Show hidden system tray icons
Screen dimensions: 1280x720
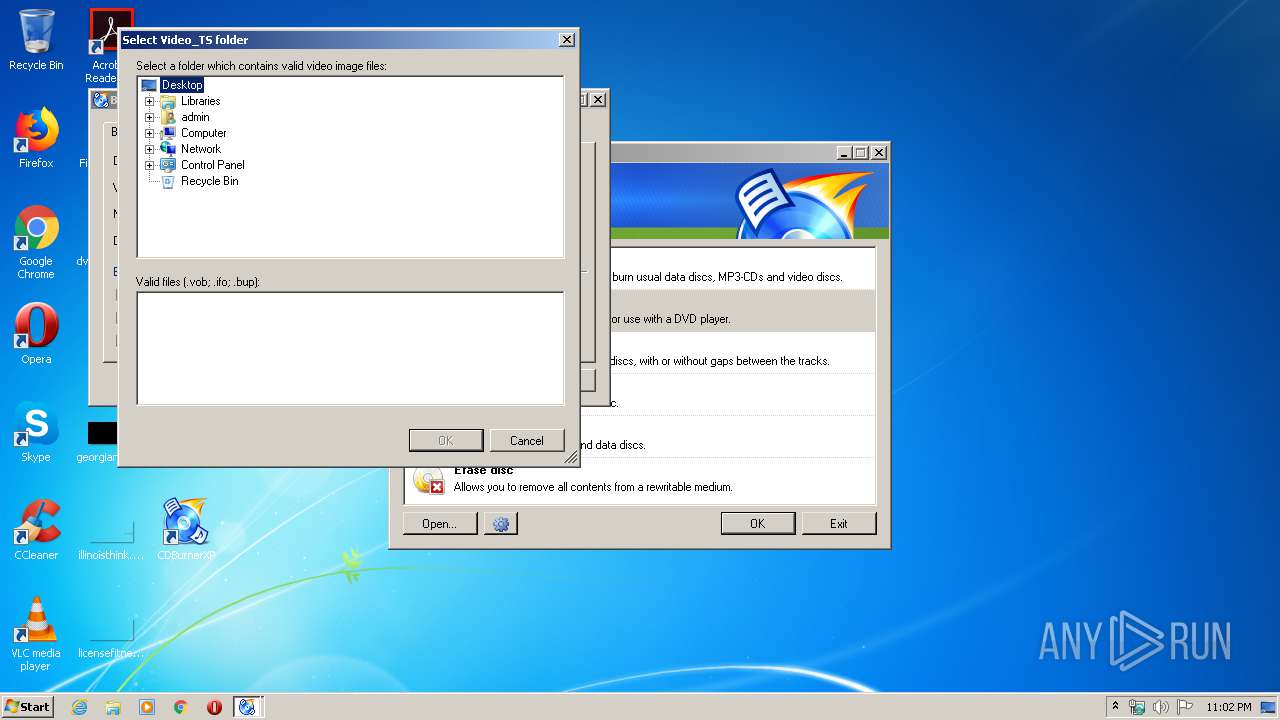coord(1115,707)
